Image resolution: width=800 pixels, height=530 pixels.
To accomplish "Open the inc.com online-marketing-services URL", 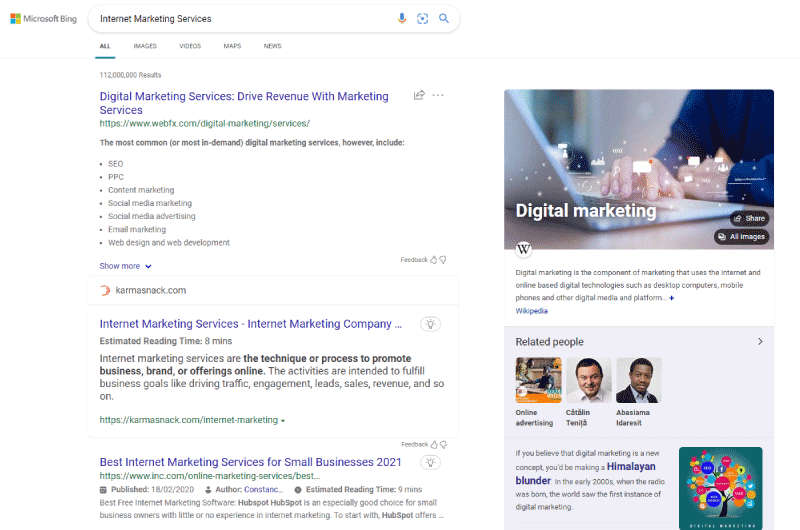I will [210, 476].
